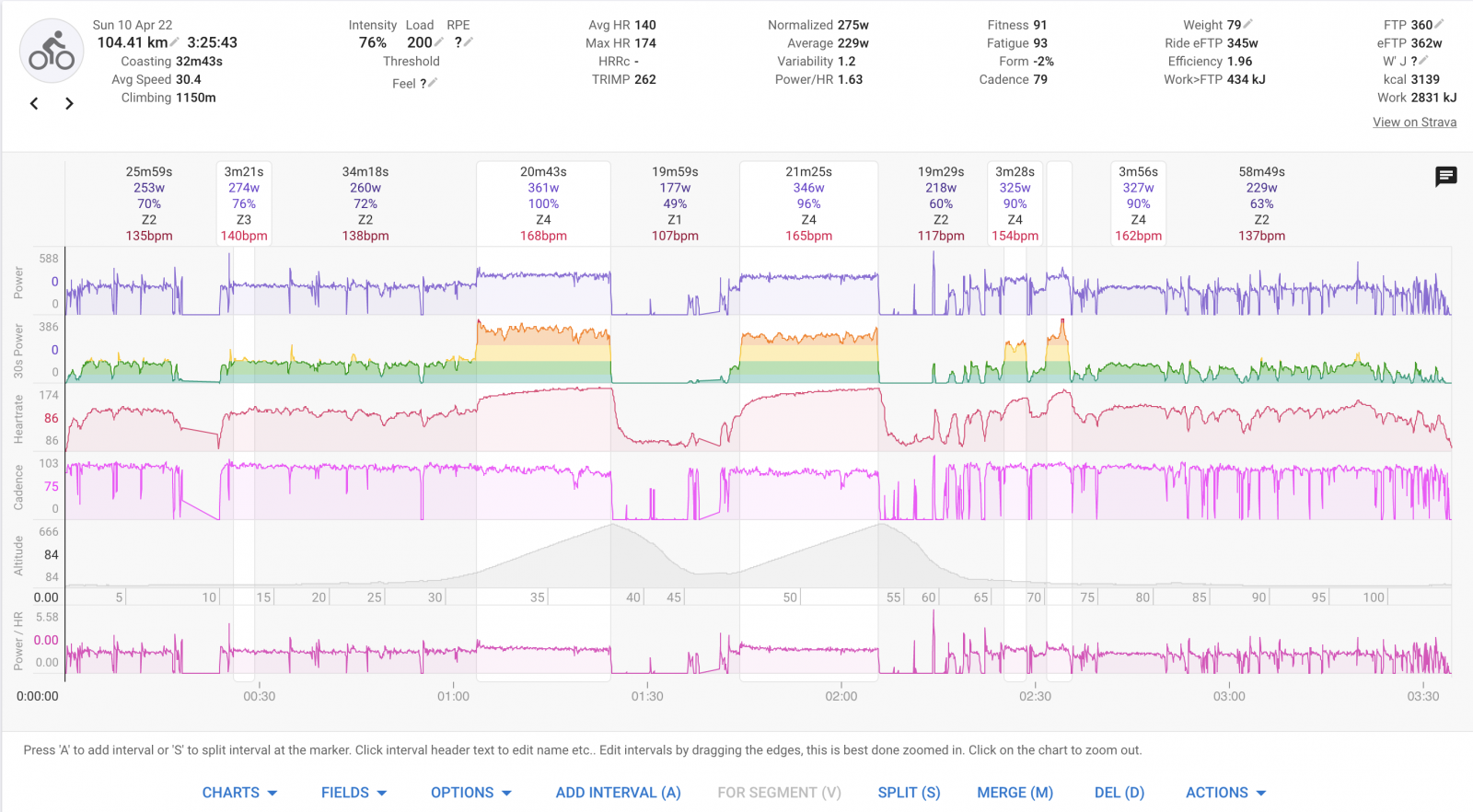Go to next activity with right chevron
This screenshot has width=1473, height=812.
[69, 104]
